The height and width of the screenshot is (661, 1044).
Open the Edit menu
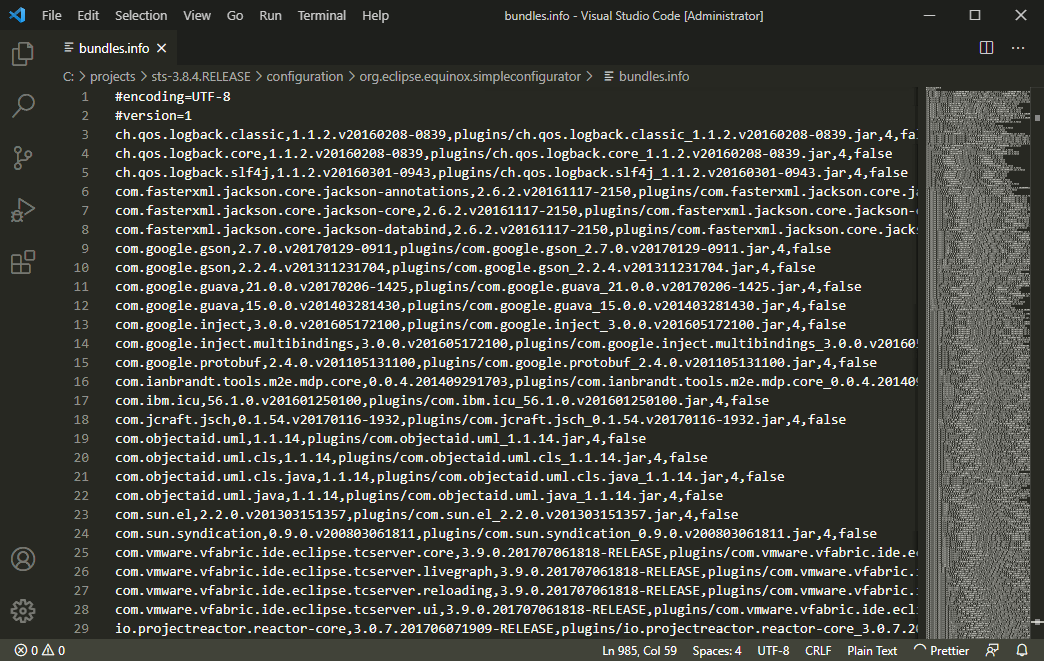(88, 15)
